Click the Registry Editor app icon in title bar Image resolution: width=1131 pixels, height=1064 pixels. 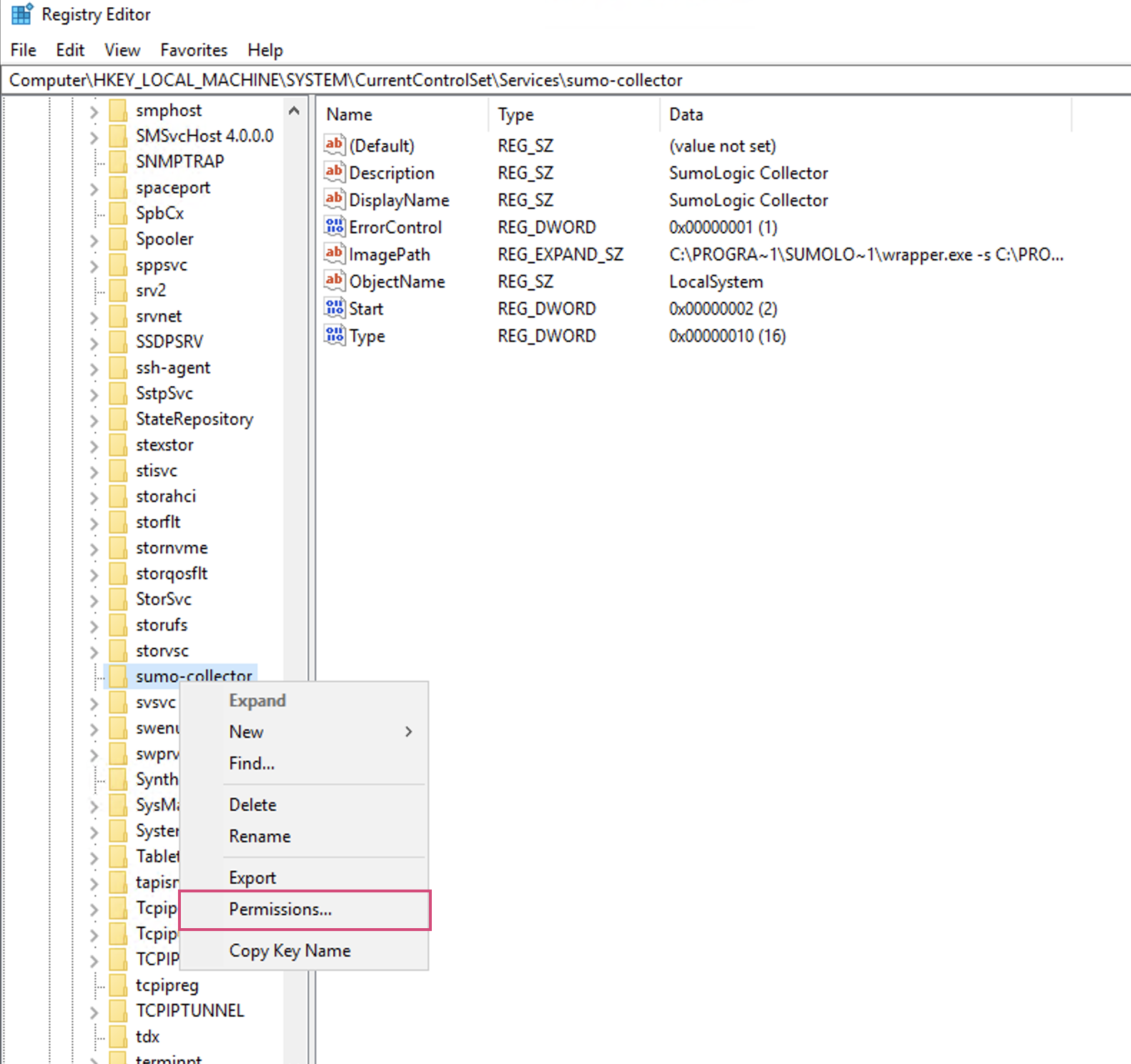(21, 14)
